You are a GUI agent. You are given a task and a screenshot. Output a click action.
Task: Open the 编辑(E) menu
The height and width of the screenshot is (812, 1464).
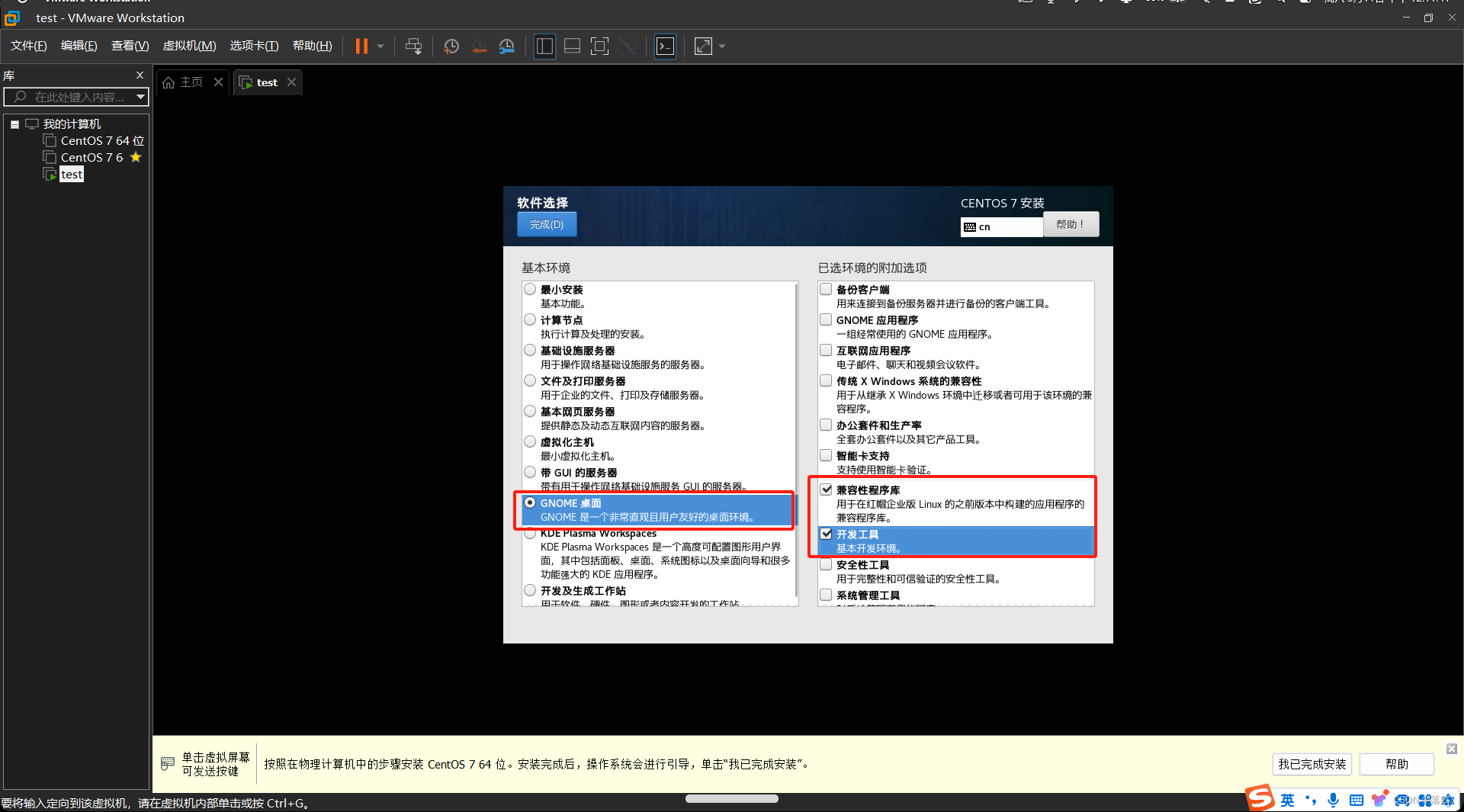click(79, 46)
